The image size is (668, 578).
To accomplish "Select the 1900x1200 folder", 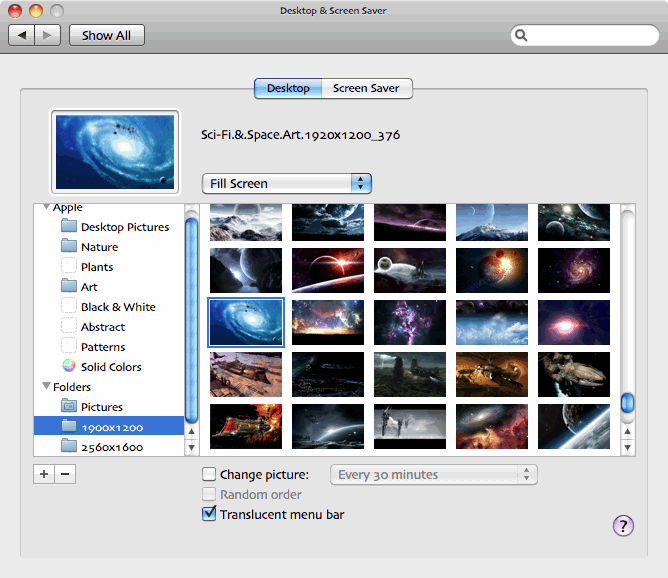I will click(109, 426).
